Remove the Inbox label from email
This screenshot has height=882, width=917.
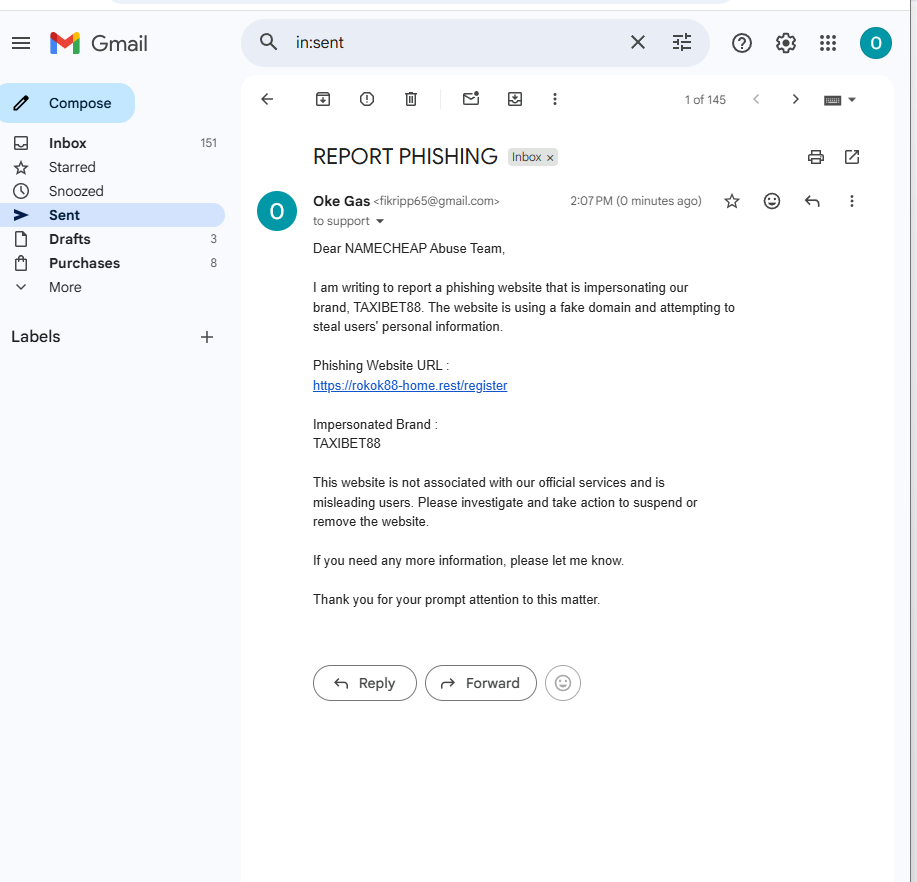click(550, 158)
